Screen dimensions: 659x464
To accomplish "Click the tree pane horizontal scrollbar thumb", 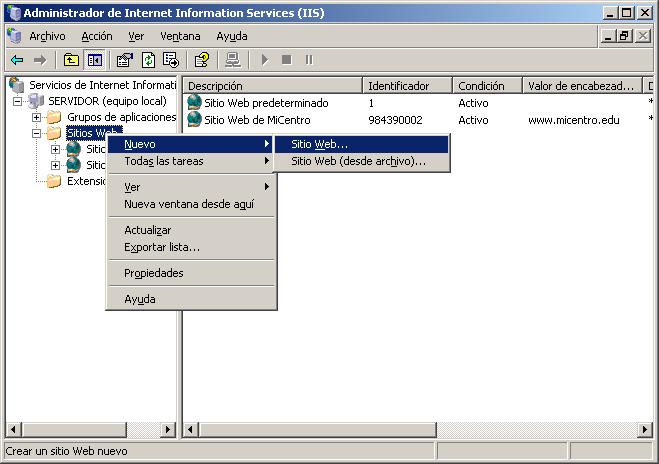I will click(74, 430).
